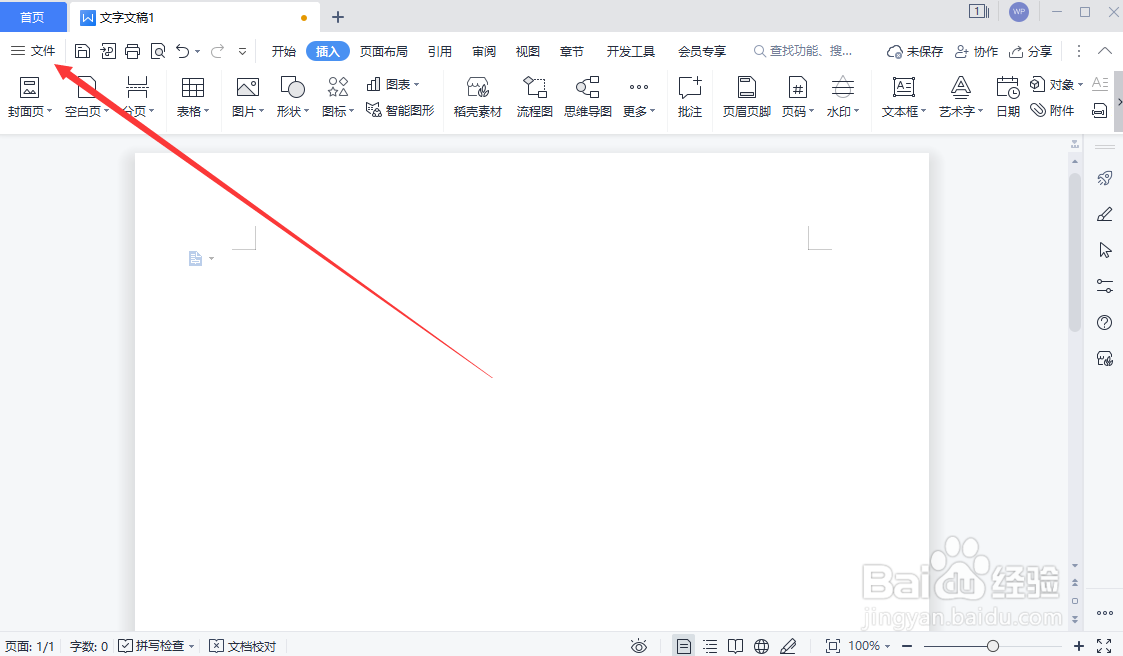Switch to the 页面布局 ribbon tab

(x=383, y=50)
